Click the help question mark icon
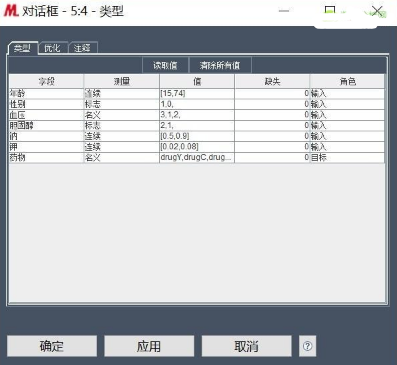This screenshot has height=365, width=397. [x=307, y=346]
